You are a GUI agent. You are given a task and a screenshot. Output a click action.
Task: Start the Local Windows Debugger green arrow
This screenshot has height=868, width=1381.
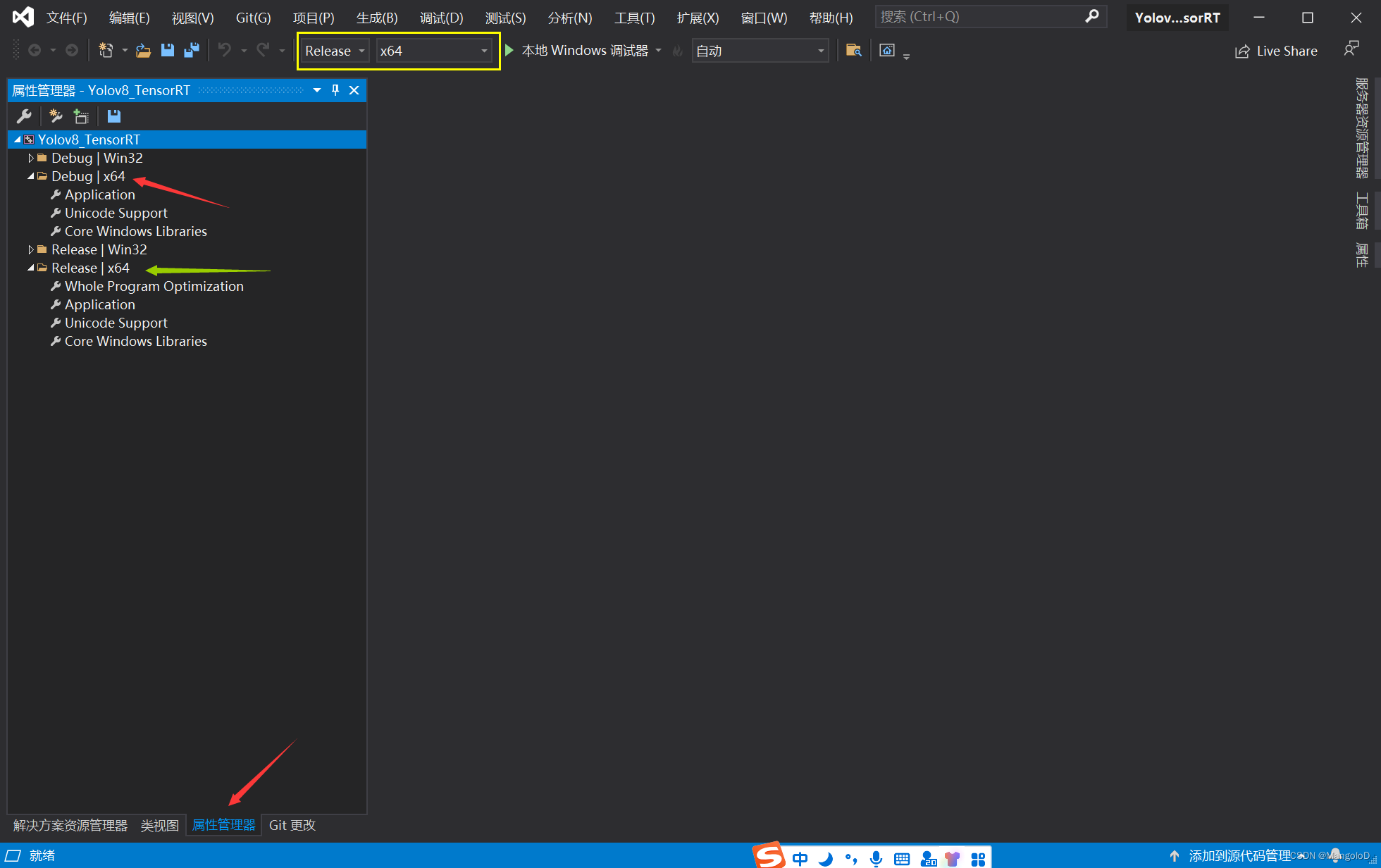509,50
